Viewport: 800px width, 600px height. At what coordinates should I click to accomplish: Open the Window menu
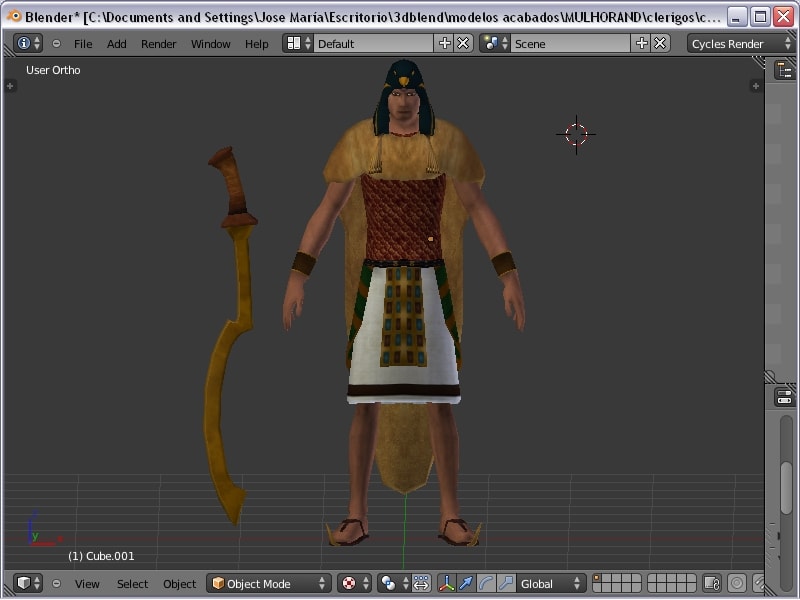[x=210, y=44]
